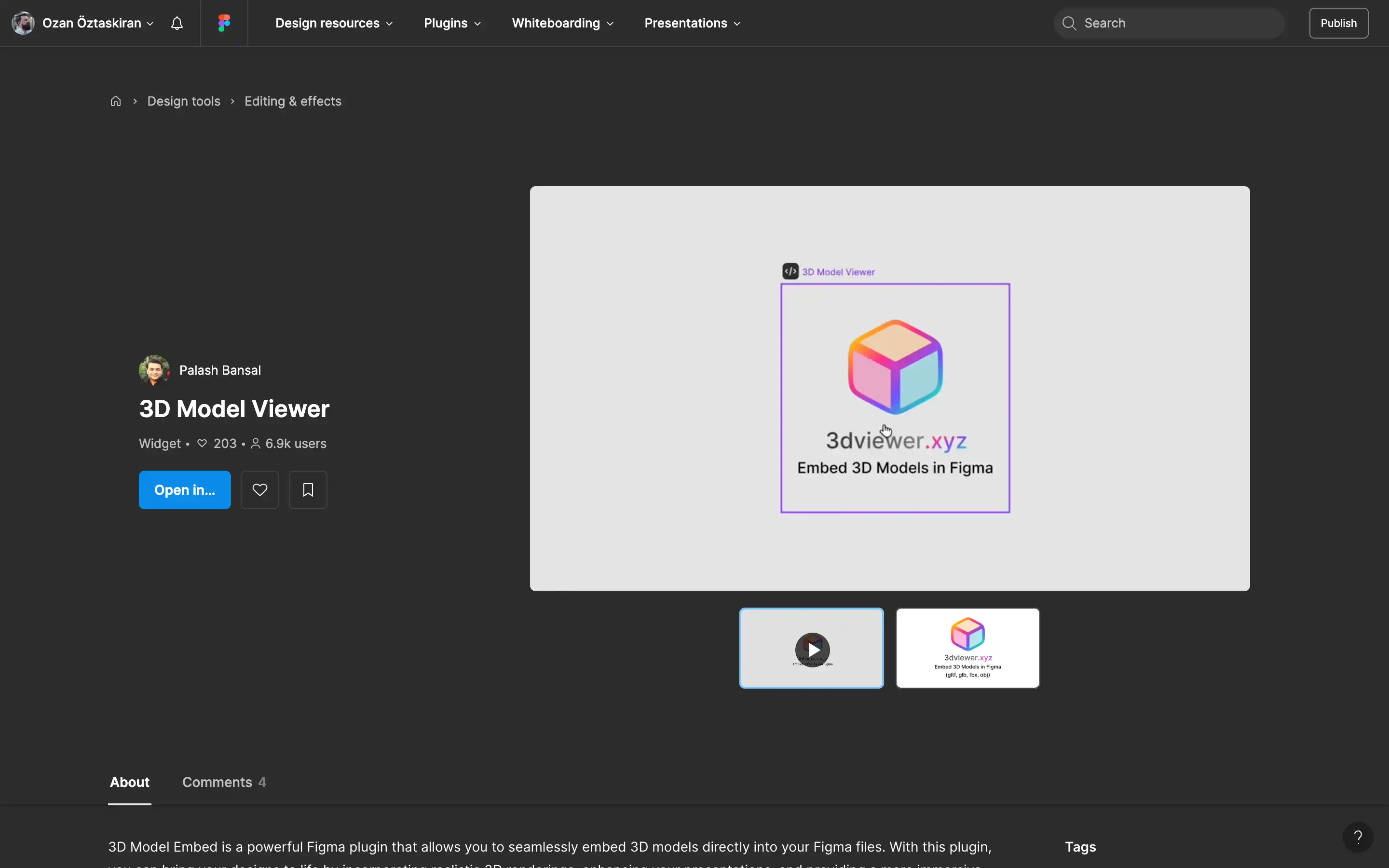Select the 3dviewer.xyz image thumbnail
Screen dimensions: 1389x868
[x=967, y=648]
